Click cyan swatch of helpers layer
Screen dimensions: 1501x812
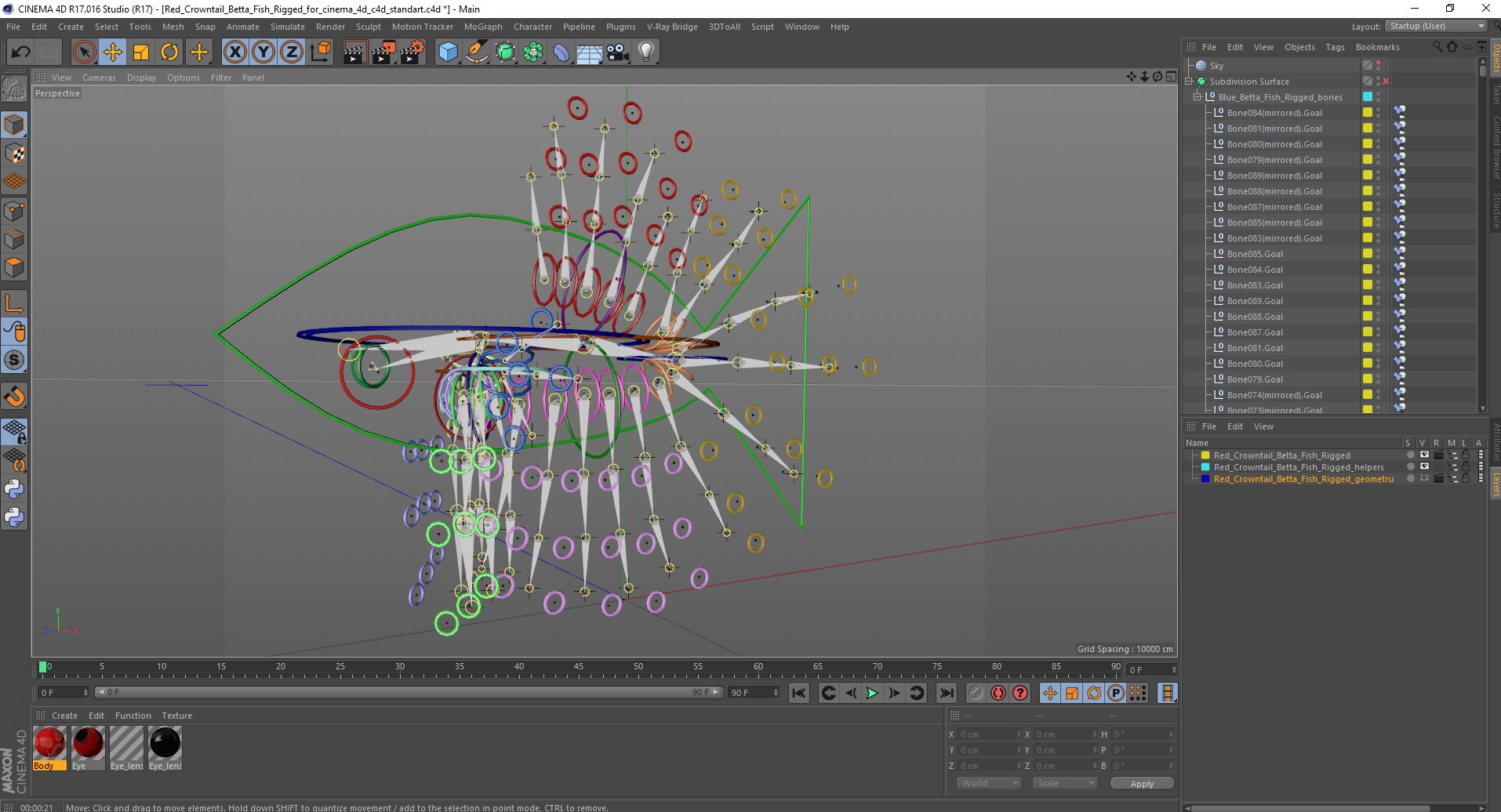[1205, 466]
